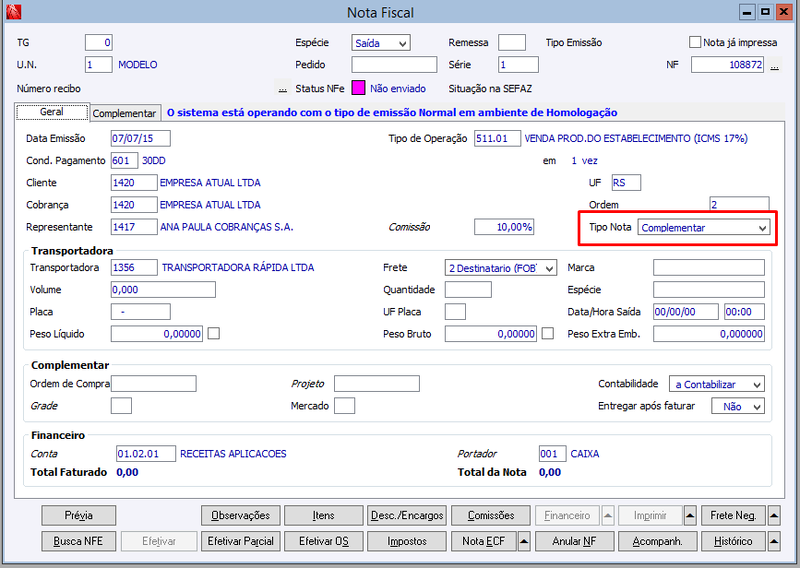Click the Anular NF button

point(574,541)
